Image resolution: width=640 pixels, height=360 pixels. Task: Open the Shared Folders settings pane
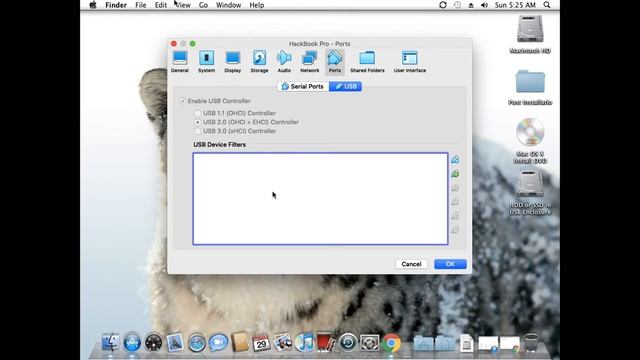tap(367, 62)
